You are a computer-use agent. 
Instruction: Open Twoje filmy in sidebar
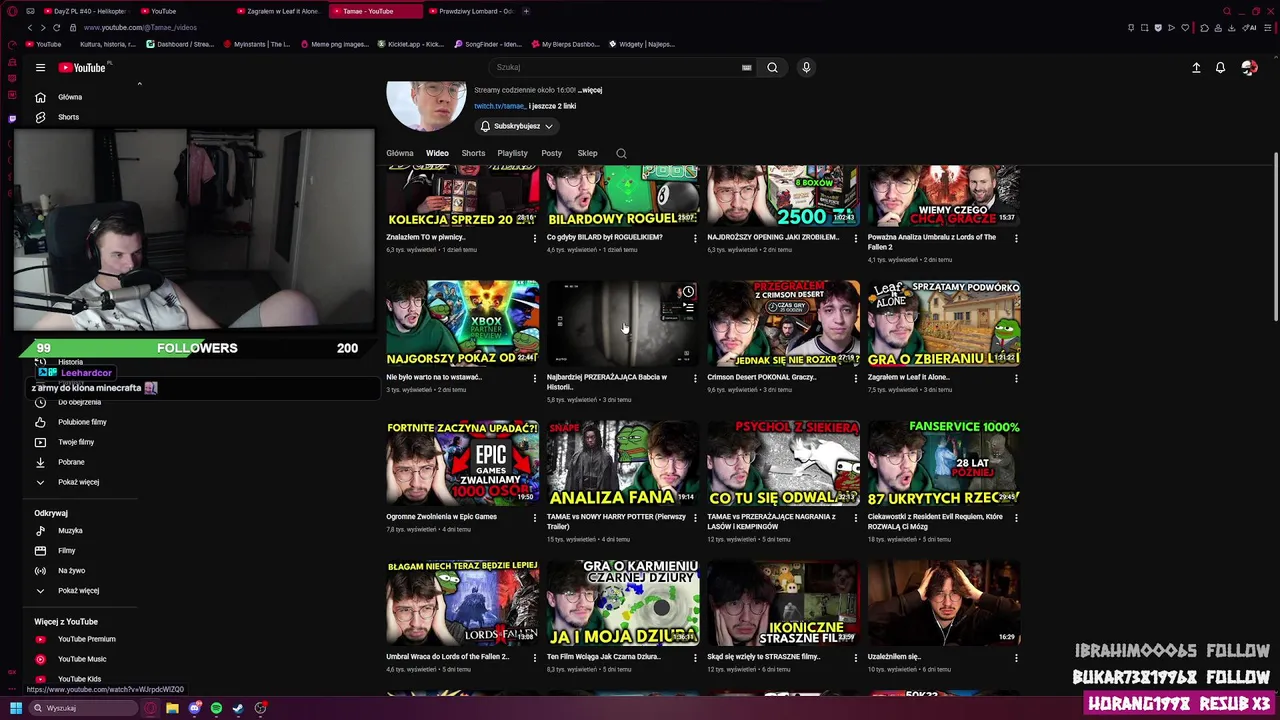(x=76, y=442)
